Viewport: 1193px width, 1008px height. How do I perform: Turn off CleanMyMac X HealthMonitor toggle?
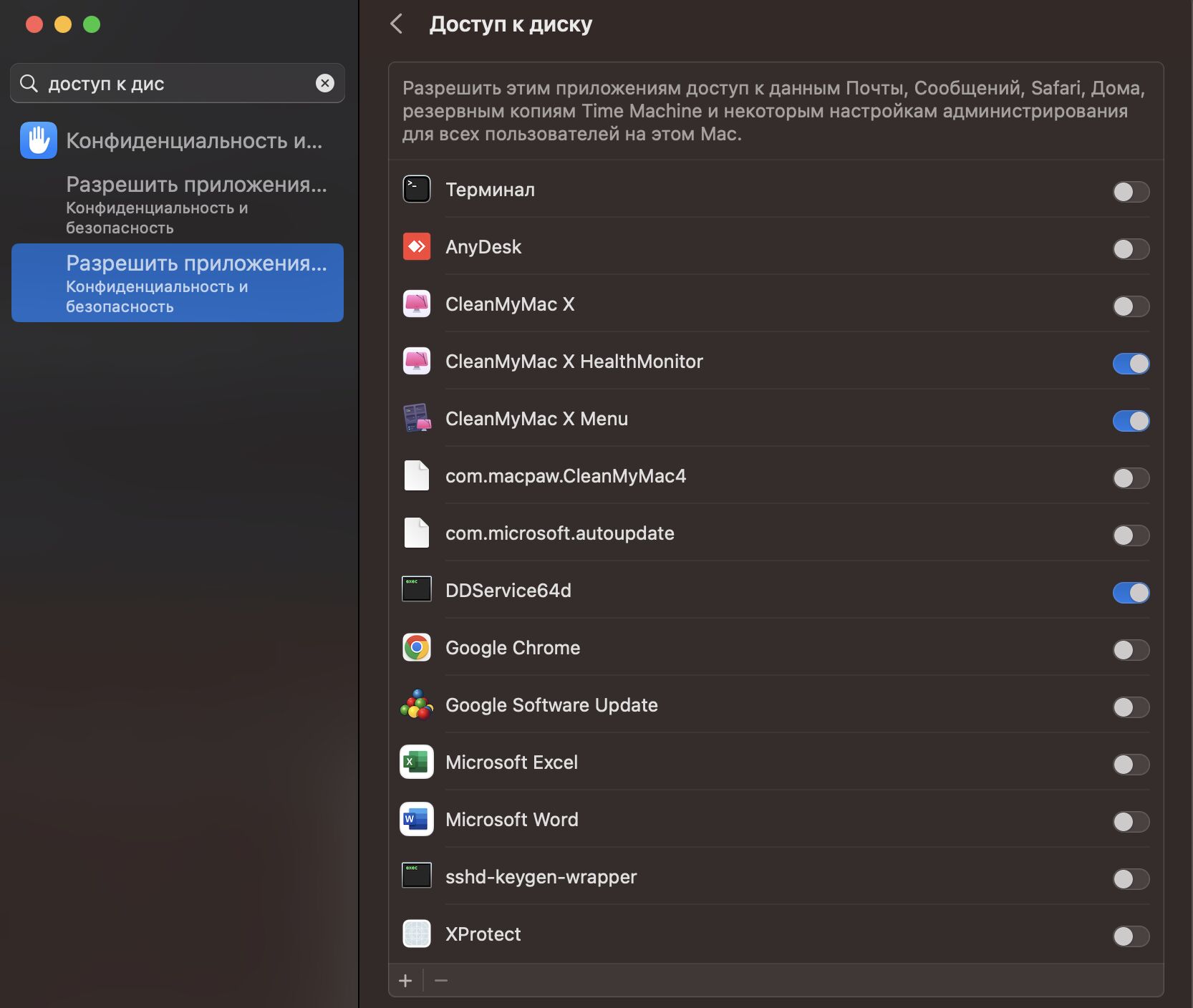tap(1130, 364)
